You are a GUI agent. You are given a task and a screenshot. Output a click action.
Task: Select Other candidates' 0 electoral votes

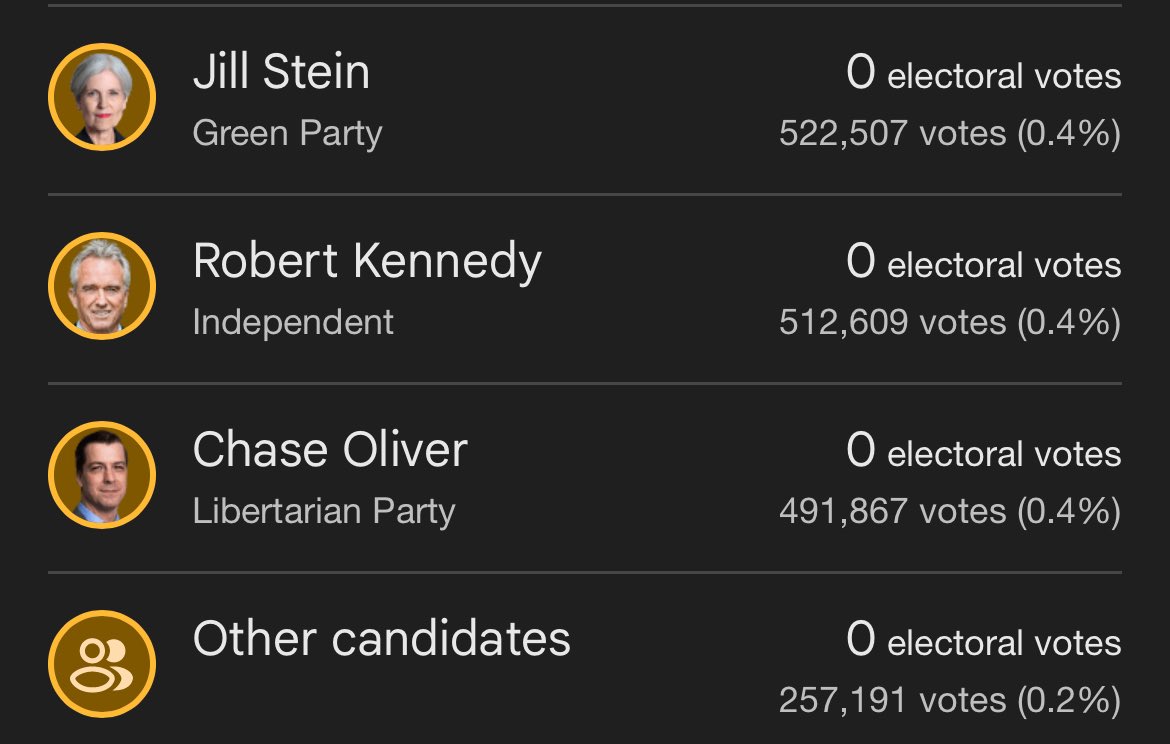983,640
